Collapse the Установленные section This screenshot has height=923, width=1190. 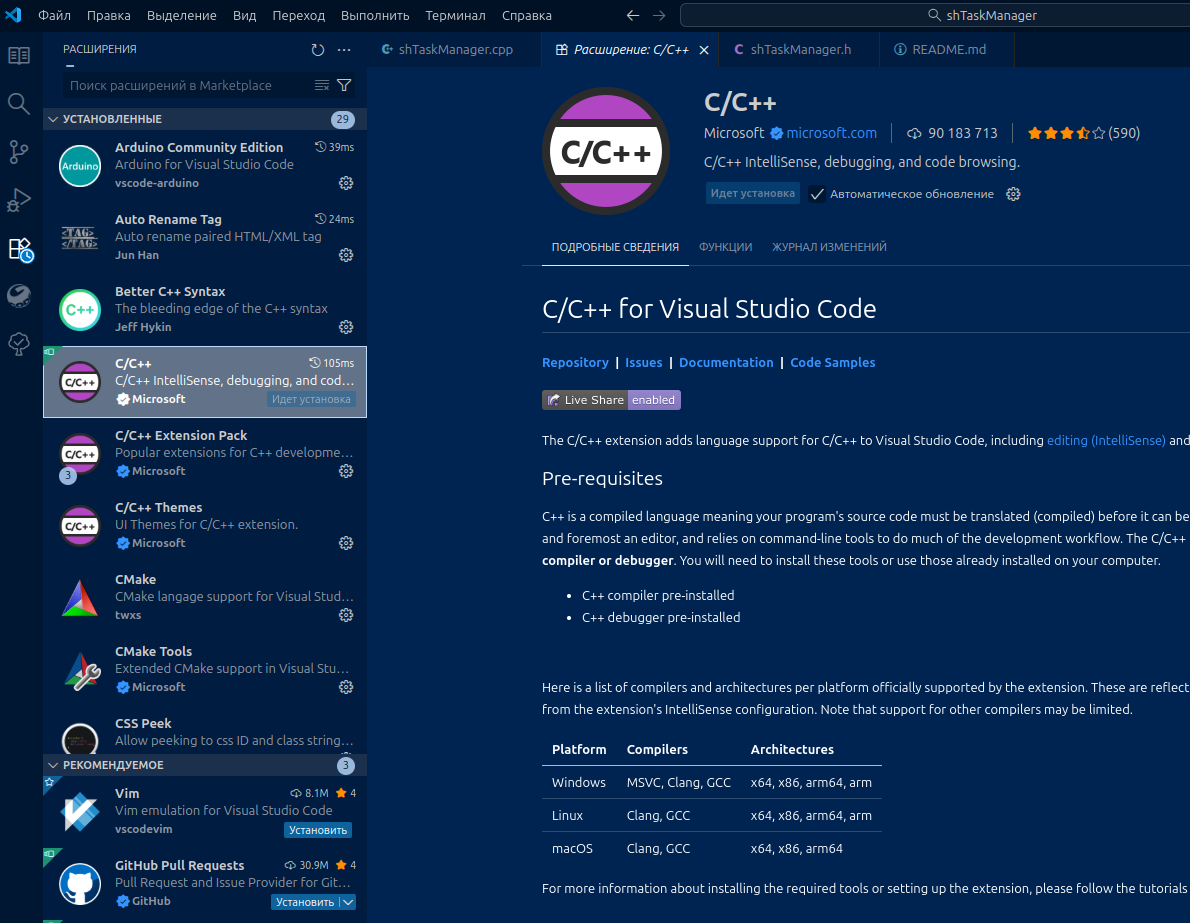pos(52,120)
